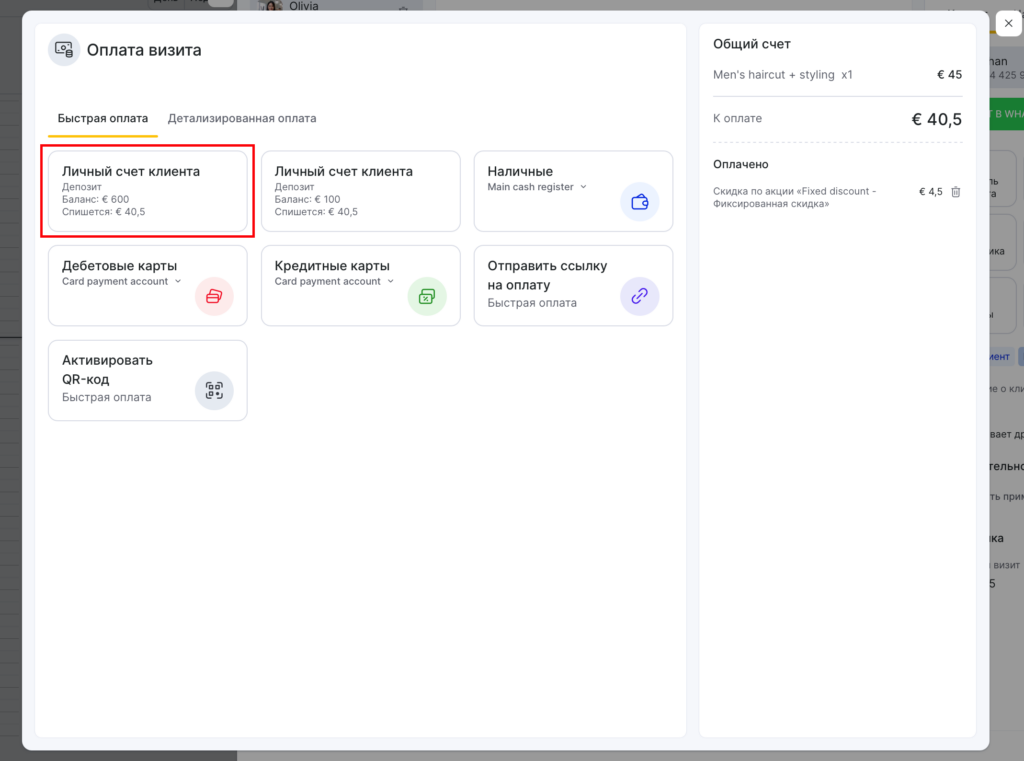1024x761 pixels.
Task: Select Активировать QR-код payment option
Action: click(x=107, y=369)
